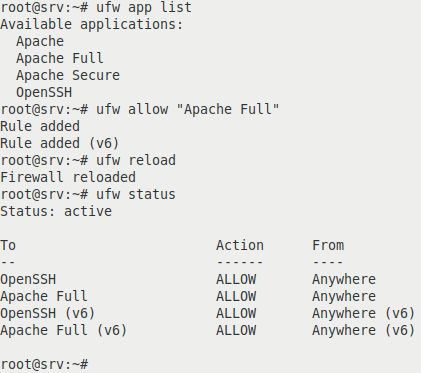Click ALLOW in the OpenSSH (v6) row
This screenshot has width=421, height=373.
pos(236,313)
